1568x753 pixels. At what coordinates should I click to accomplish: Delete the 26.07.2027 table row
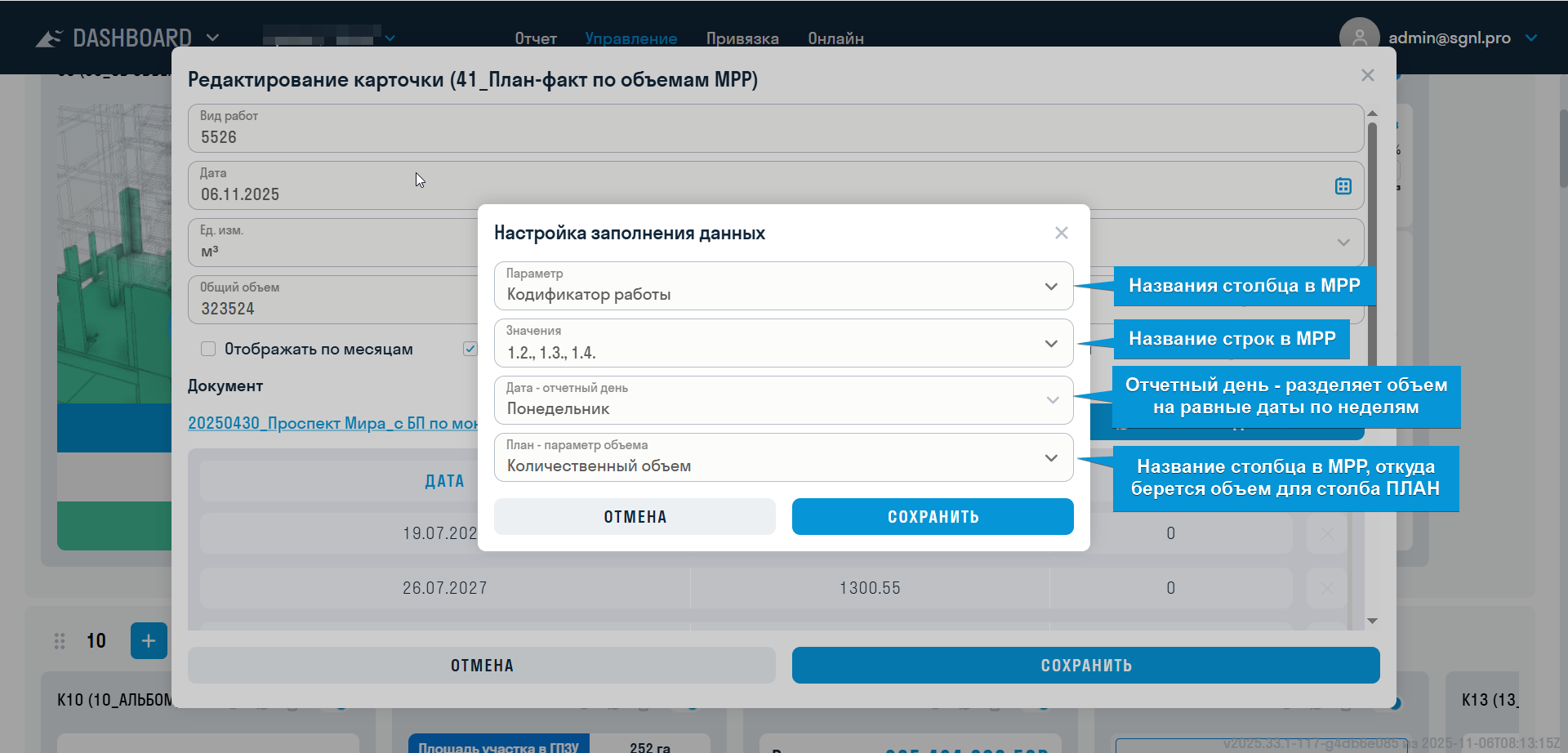click(1325, 588)
